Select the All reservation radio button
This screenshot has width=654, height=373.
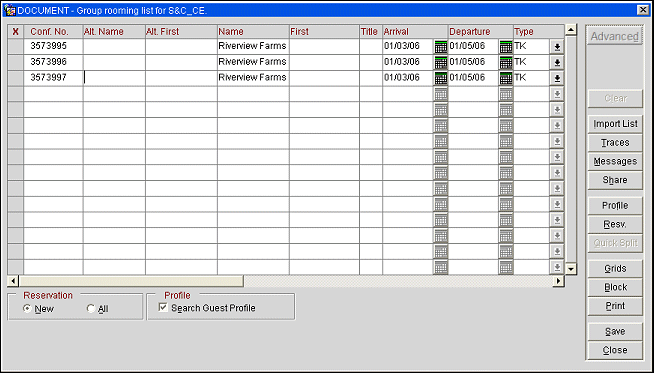click(x=91, y=309)
